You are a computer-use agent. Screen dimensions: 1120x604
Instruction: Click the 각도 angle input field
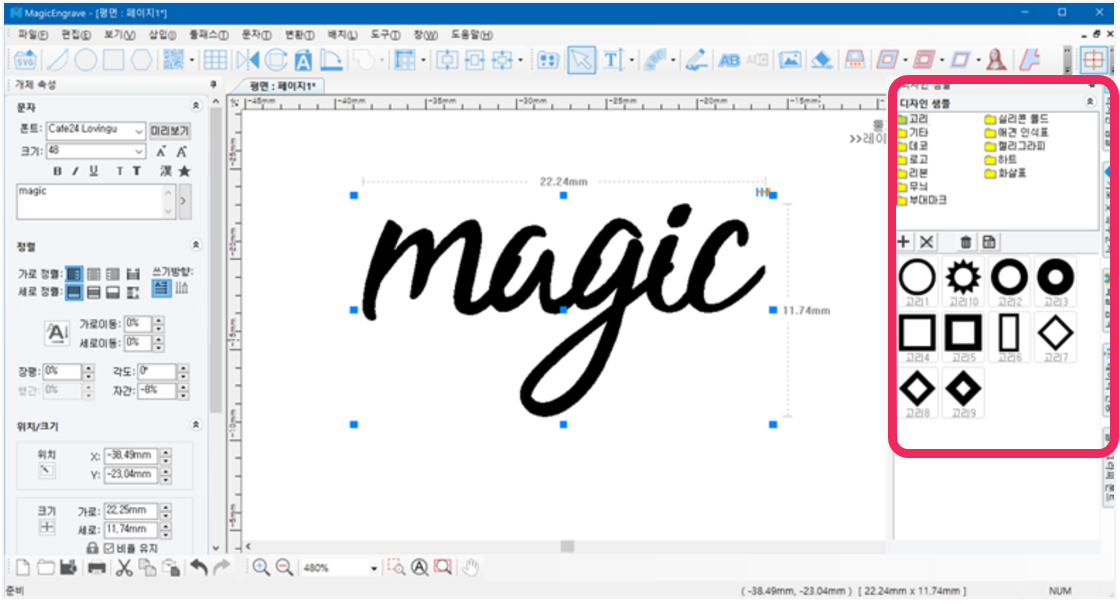tap(157, 371)
